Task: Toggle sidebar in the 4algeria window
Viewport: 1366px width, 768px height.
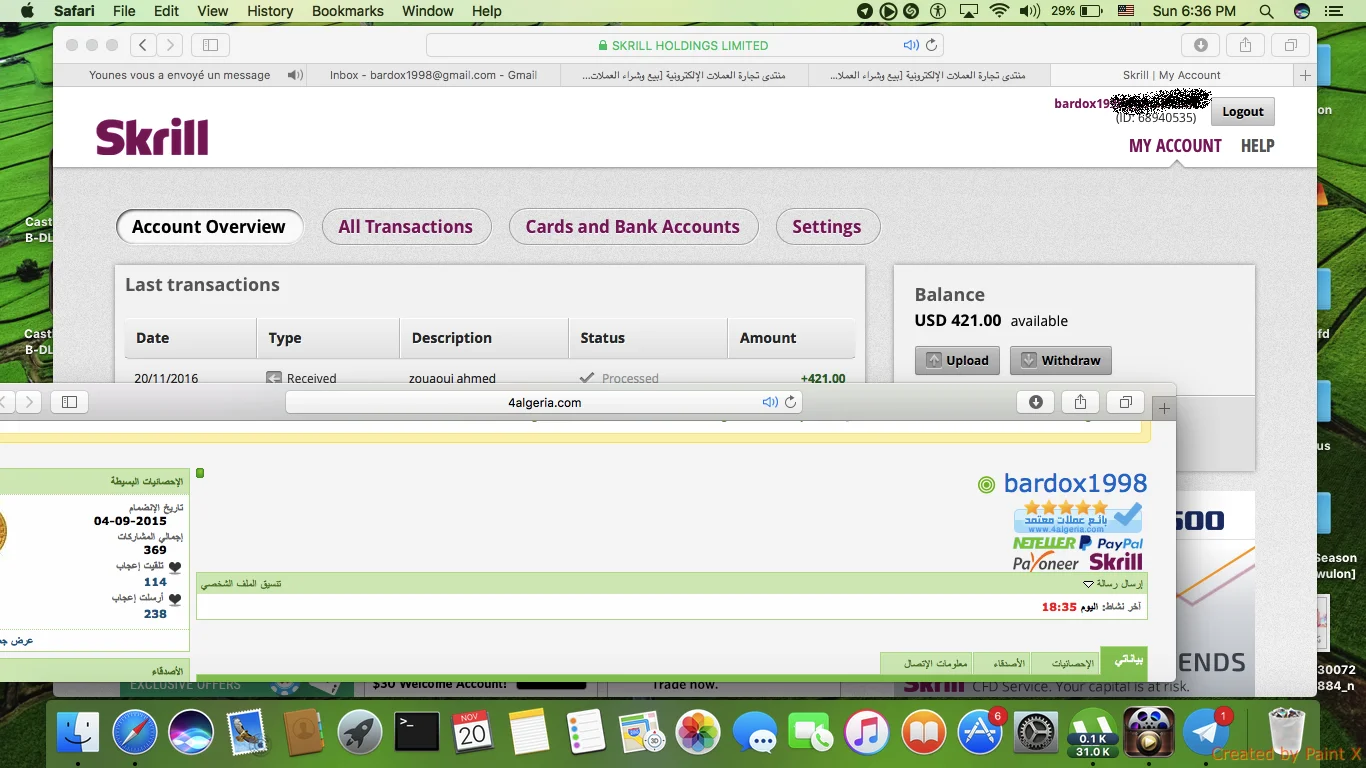Action: click(x=69, y=402)
